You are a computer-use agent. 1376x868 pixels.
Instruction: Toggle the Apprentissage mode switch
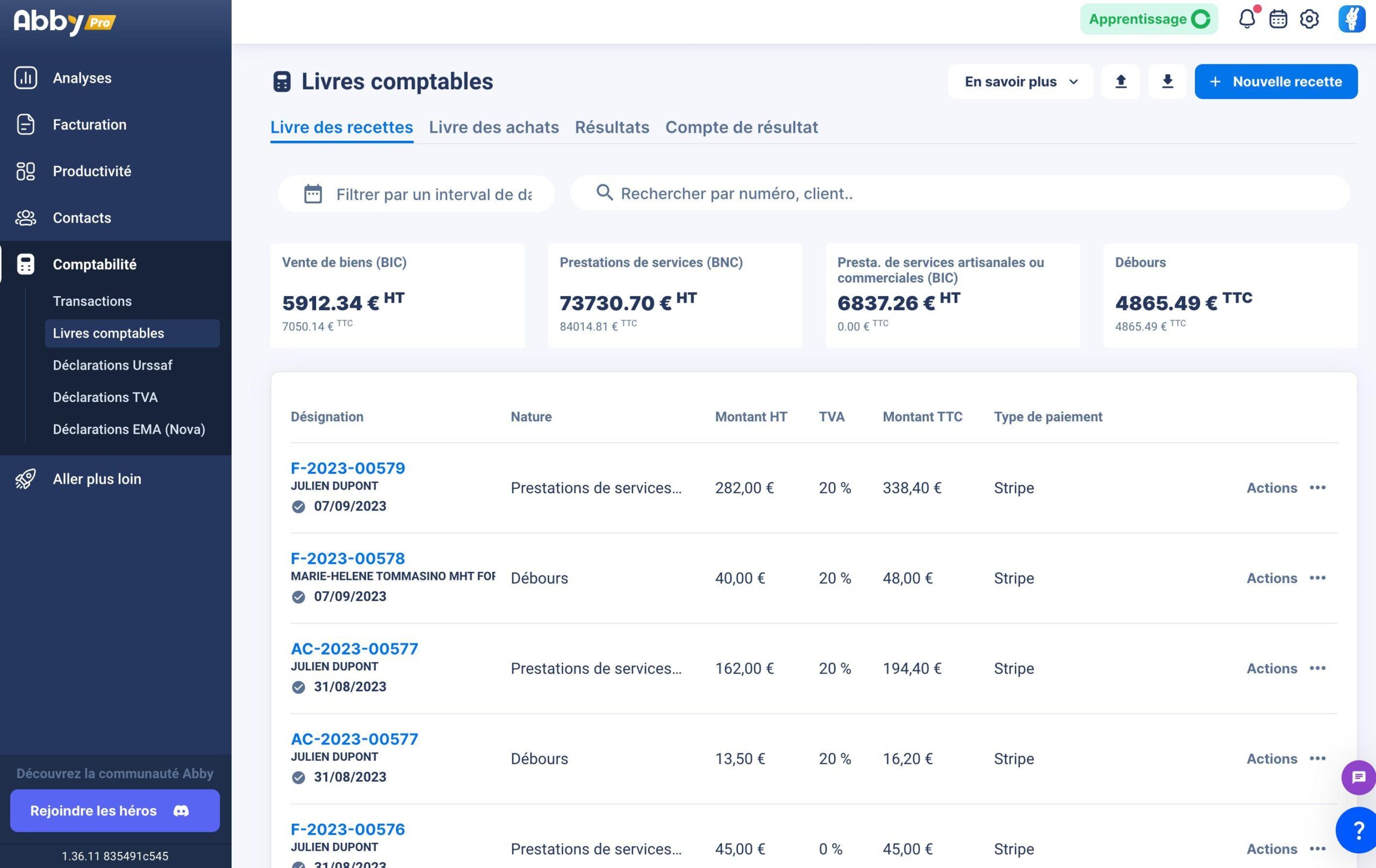(1201, 19)
